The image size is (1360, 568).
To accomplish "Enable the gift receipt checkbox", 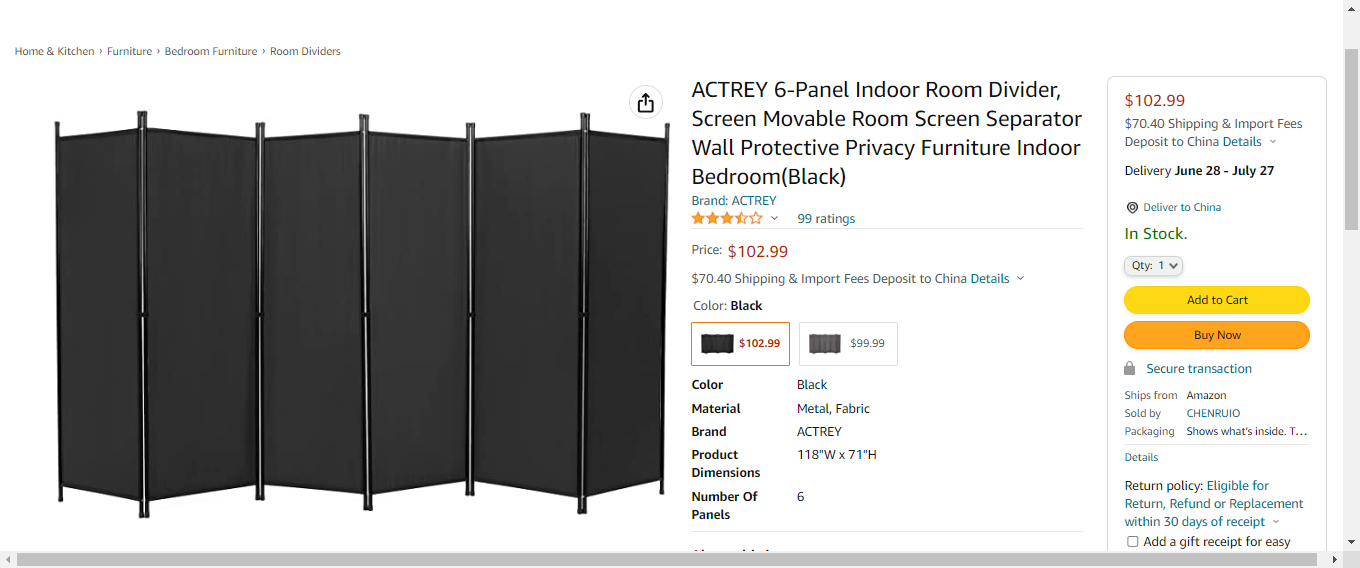I will point(1133,542).
